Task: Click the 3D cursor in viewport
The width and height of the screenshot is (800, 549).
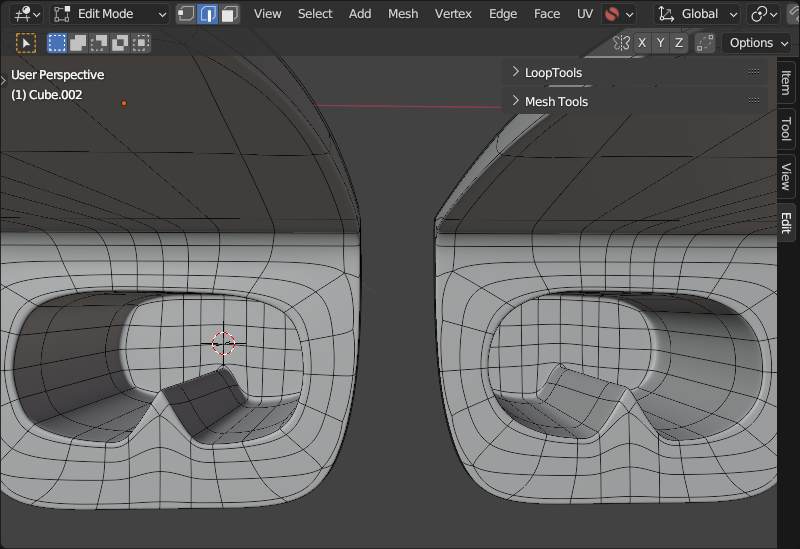Action: click(223, 343)
